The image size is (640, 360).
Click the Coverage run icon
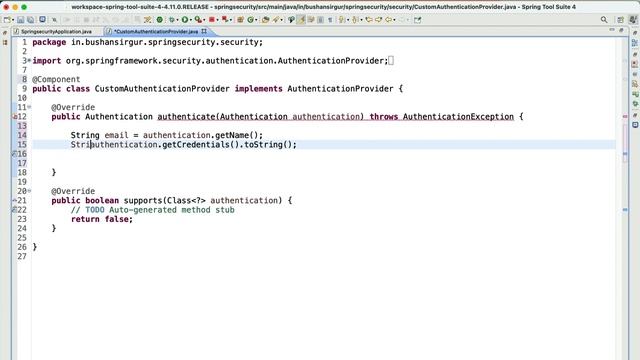tap(198, 20)
